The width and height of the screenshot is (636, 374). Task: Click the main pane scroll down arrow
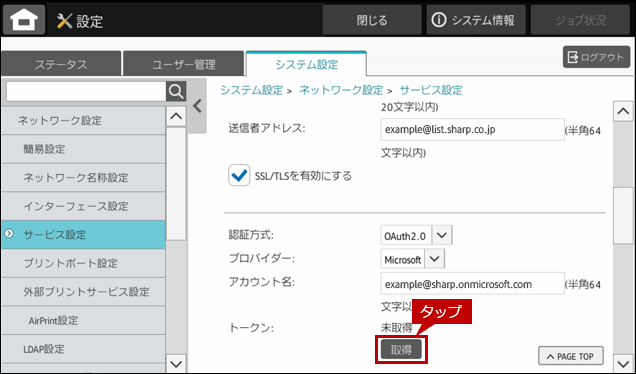tap(623, 363)
